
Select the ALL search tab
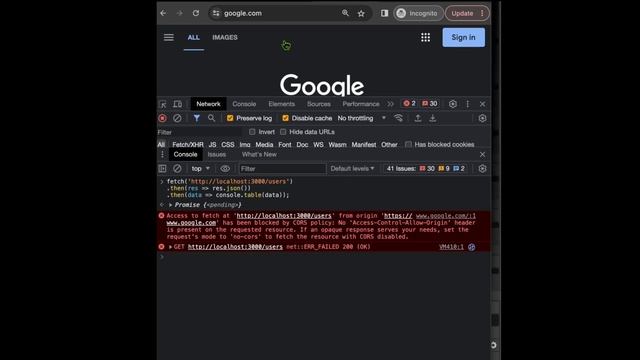point(193,37)
